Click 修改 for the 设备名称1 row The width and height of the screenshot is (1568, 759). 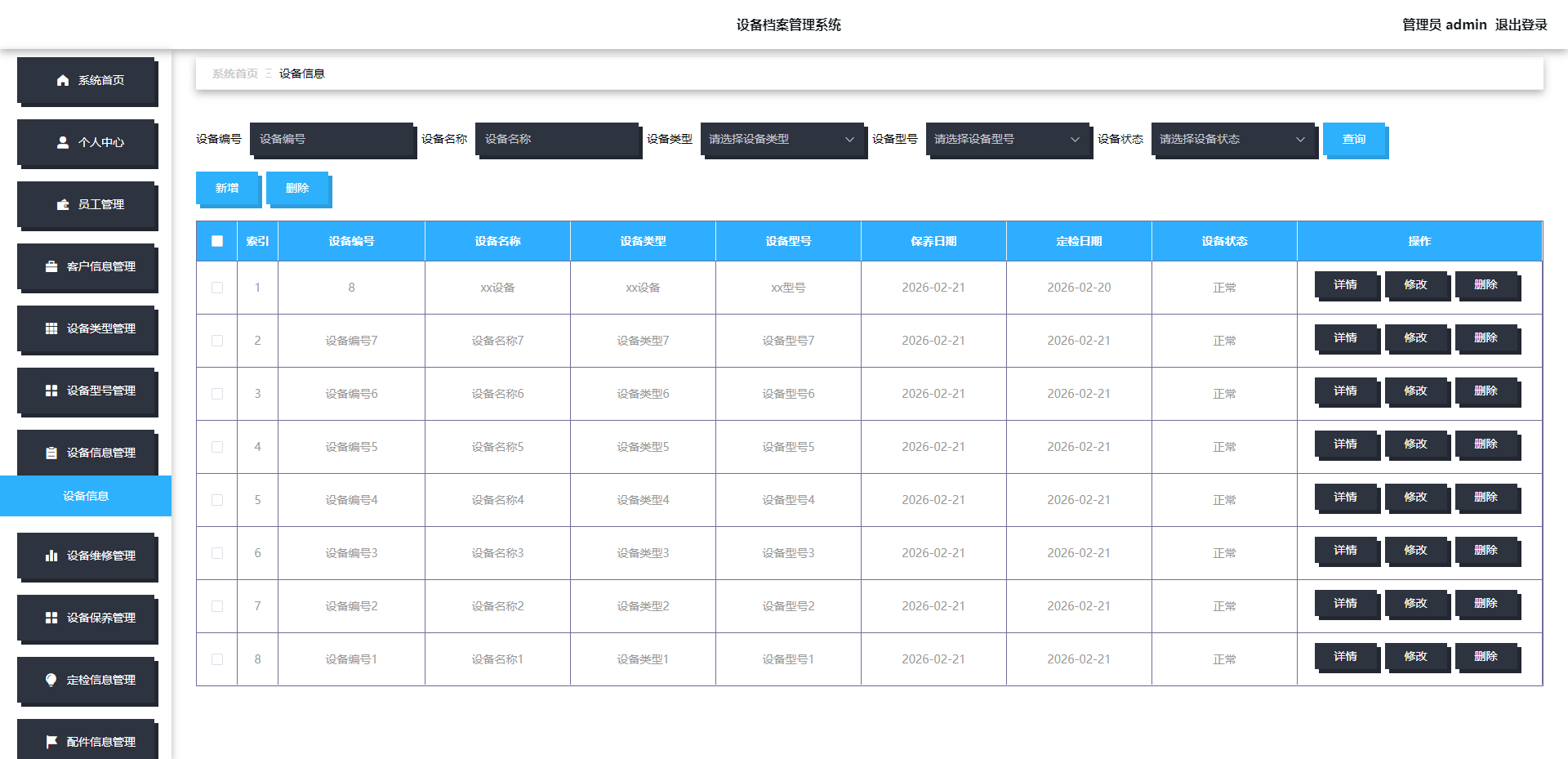point(1416,656)
